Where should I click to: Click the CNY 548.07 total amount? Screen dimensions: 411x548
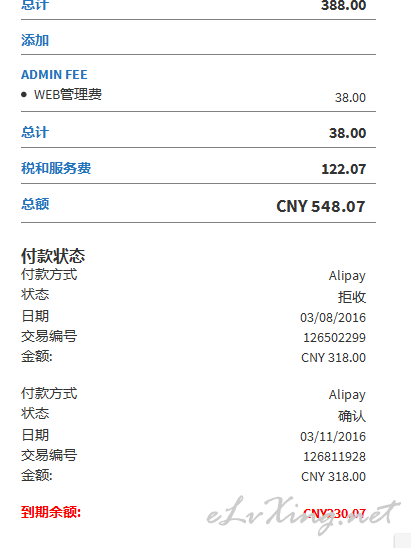point(321,206)
